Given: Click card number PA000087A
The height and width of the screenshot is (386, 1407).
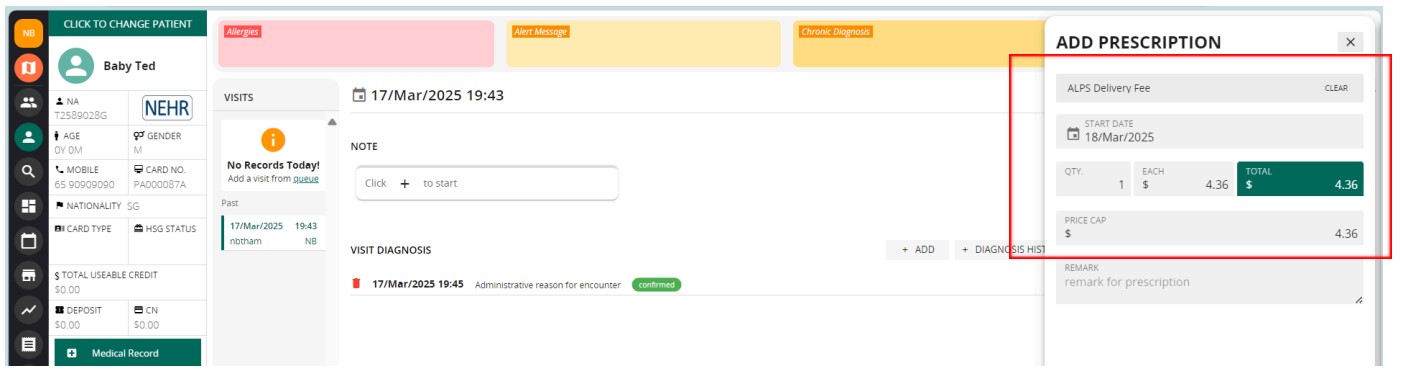Looking at the screenshot, I should 160,185.
